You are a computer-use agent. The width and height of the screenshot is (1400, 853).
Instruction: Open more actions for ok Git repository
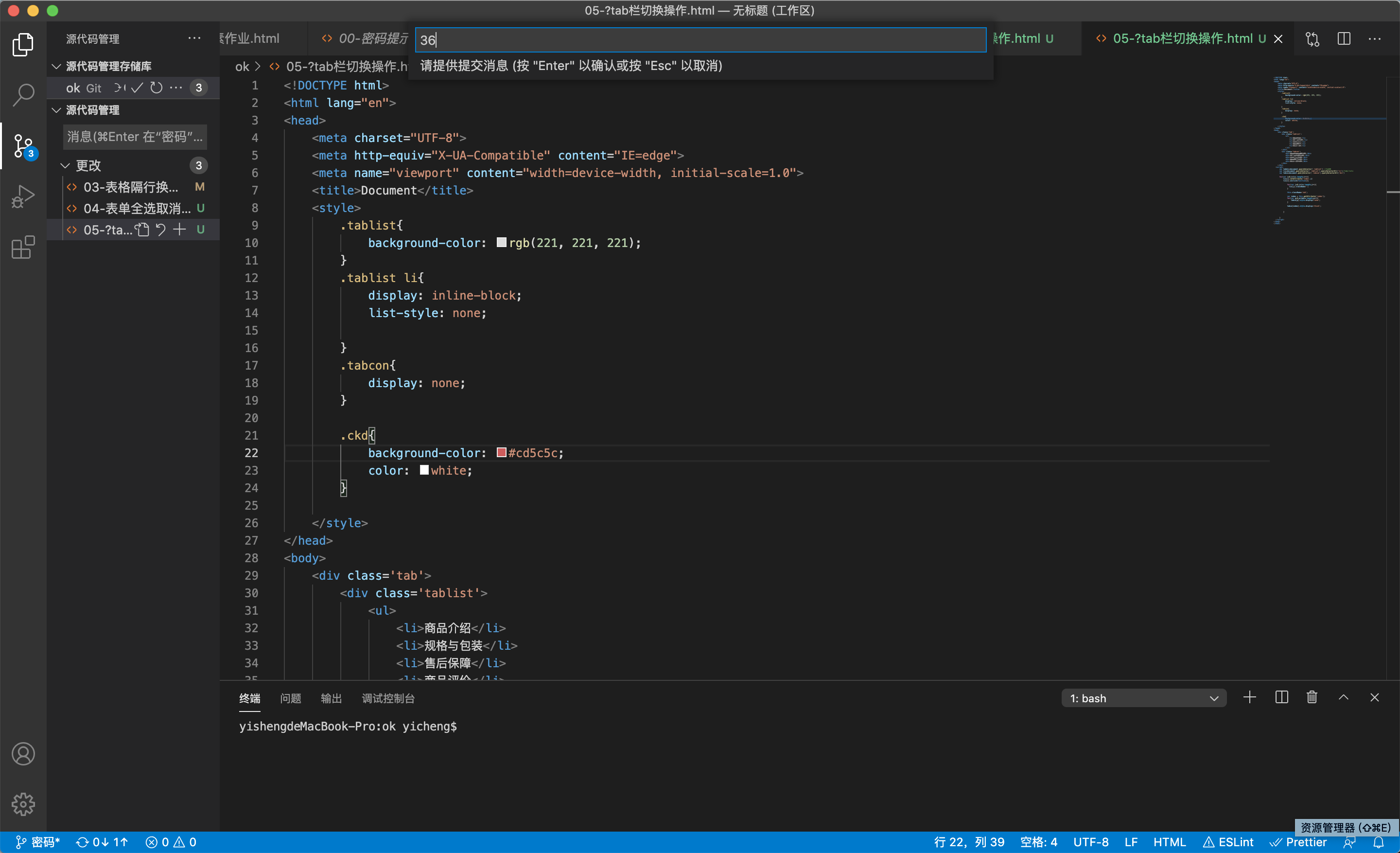(176, 88)
